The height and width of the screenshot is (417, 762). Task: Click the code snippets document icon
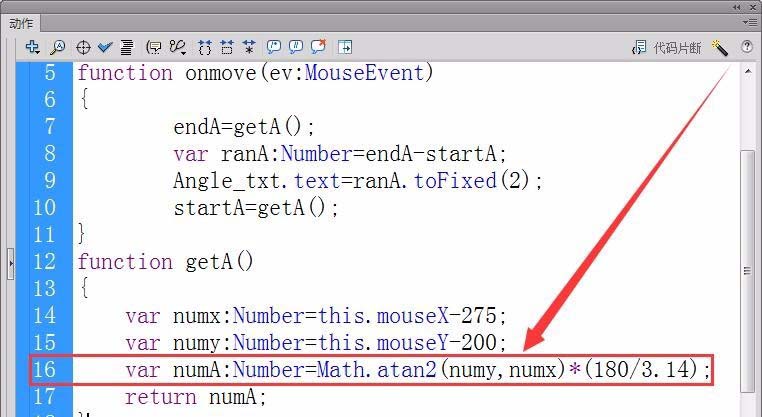coord(639,48)
